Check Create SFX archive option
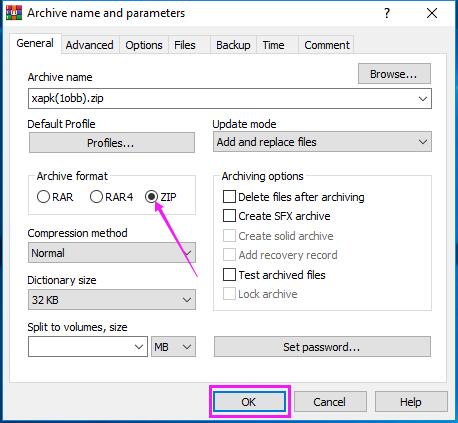The height and width of the screenshot is (423, 458). tap(229, 216)
